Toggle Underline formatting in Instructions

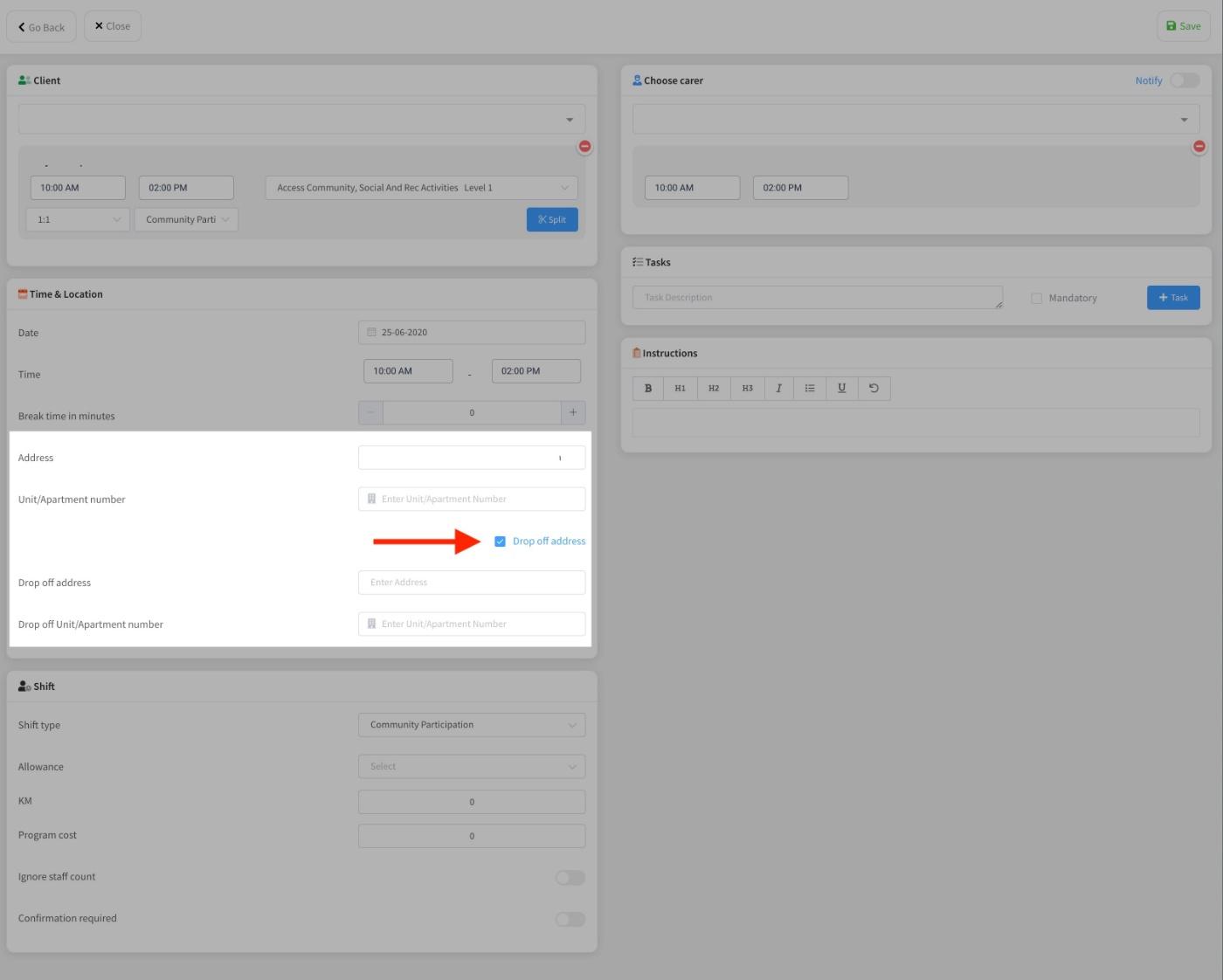coord(842,389)
